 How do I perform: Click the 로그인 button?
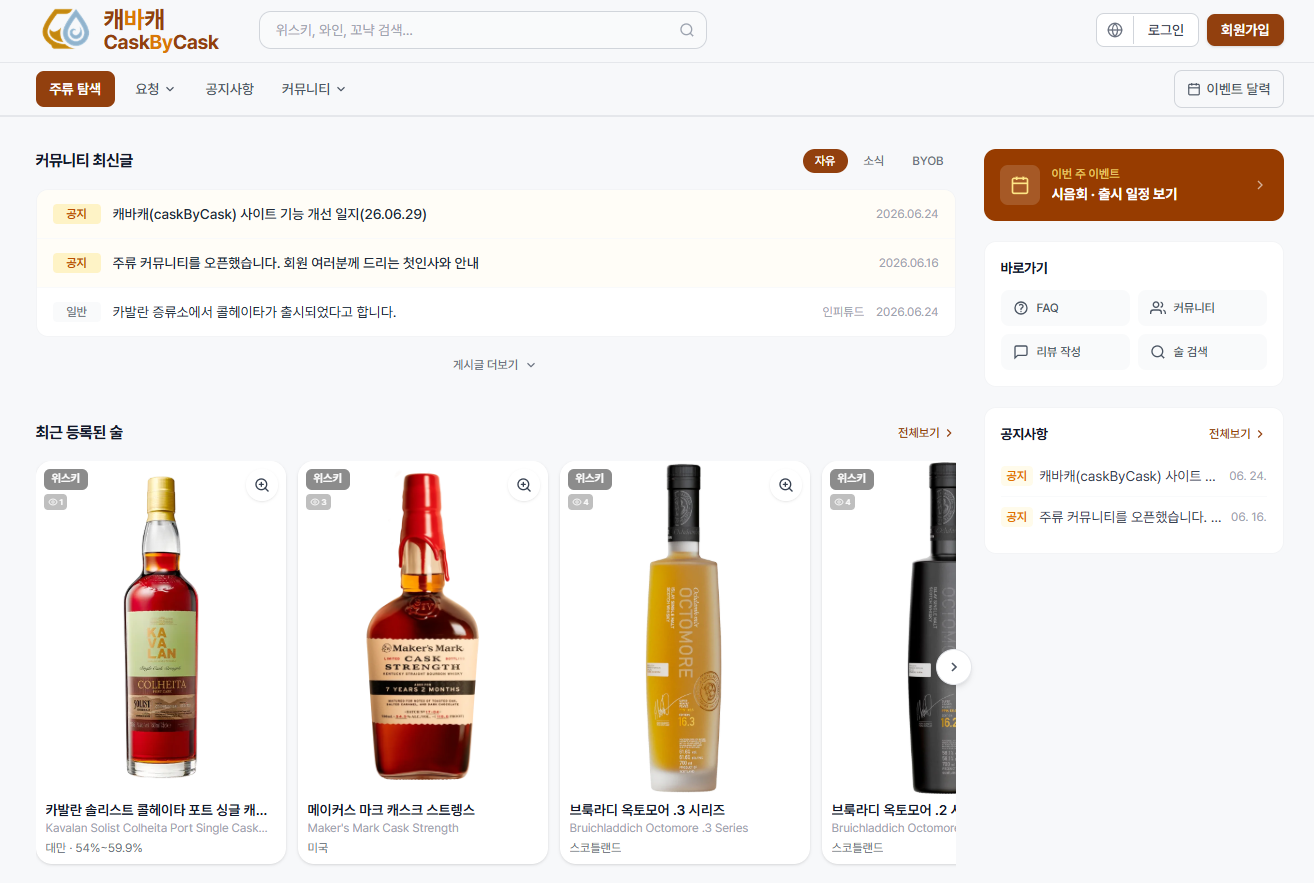1165,30
